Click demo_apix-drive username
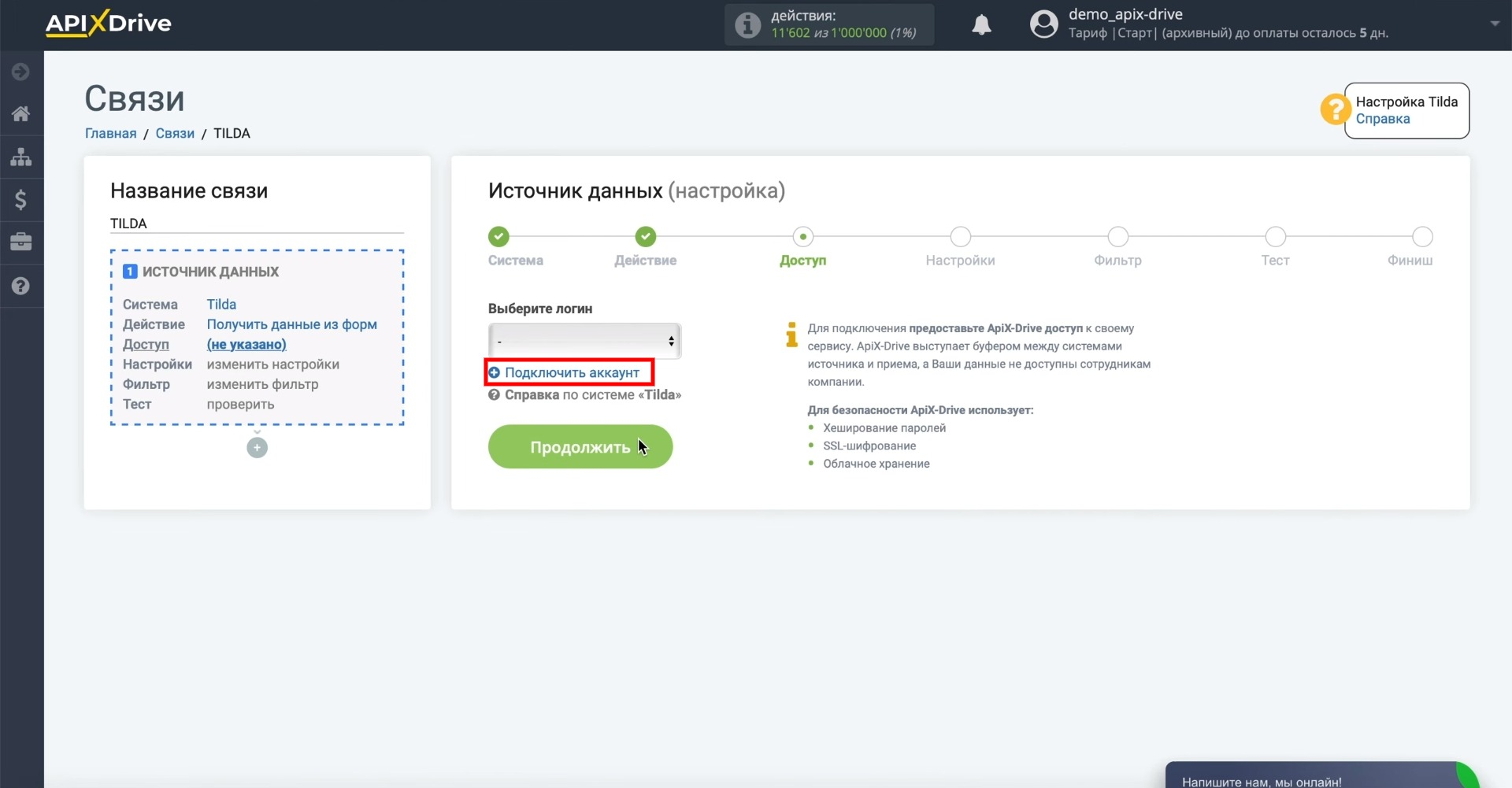 tap(1125, 14)
